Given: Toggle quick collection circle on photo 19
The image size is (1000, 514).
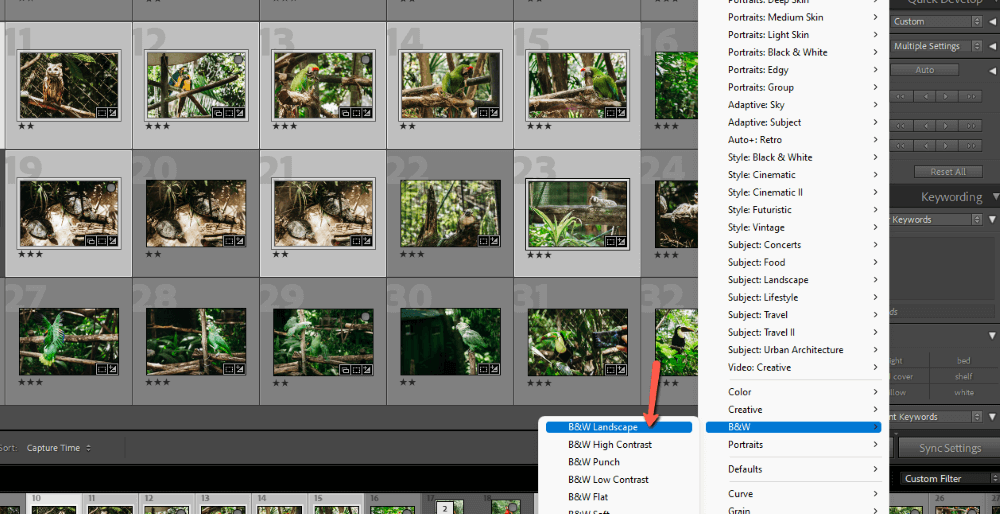Looking at the screenshot, I should click(112, 187).
